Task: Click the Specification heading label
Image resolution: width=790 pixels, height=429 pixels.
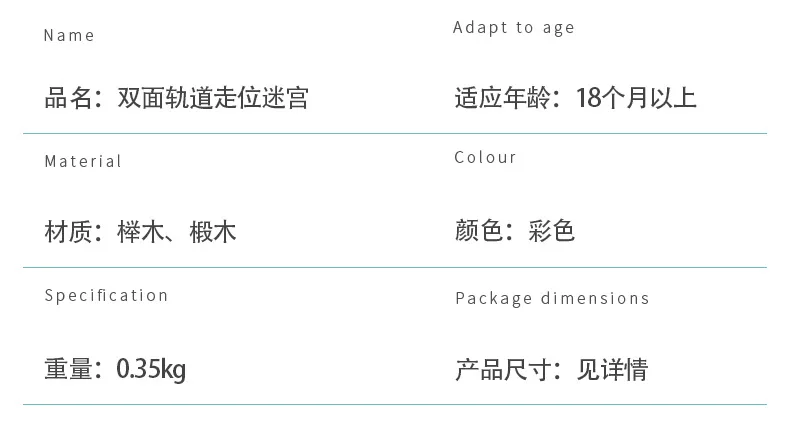Action: (x=106, y=295)
